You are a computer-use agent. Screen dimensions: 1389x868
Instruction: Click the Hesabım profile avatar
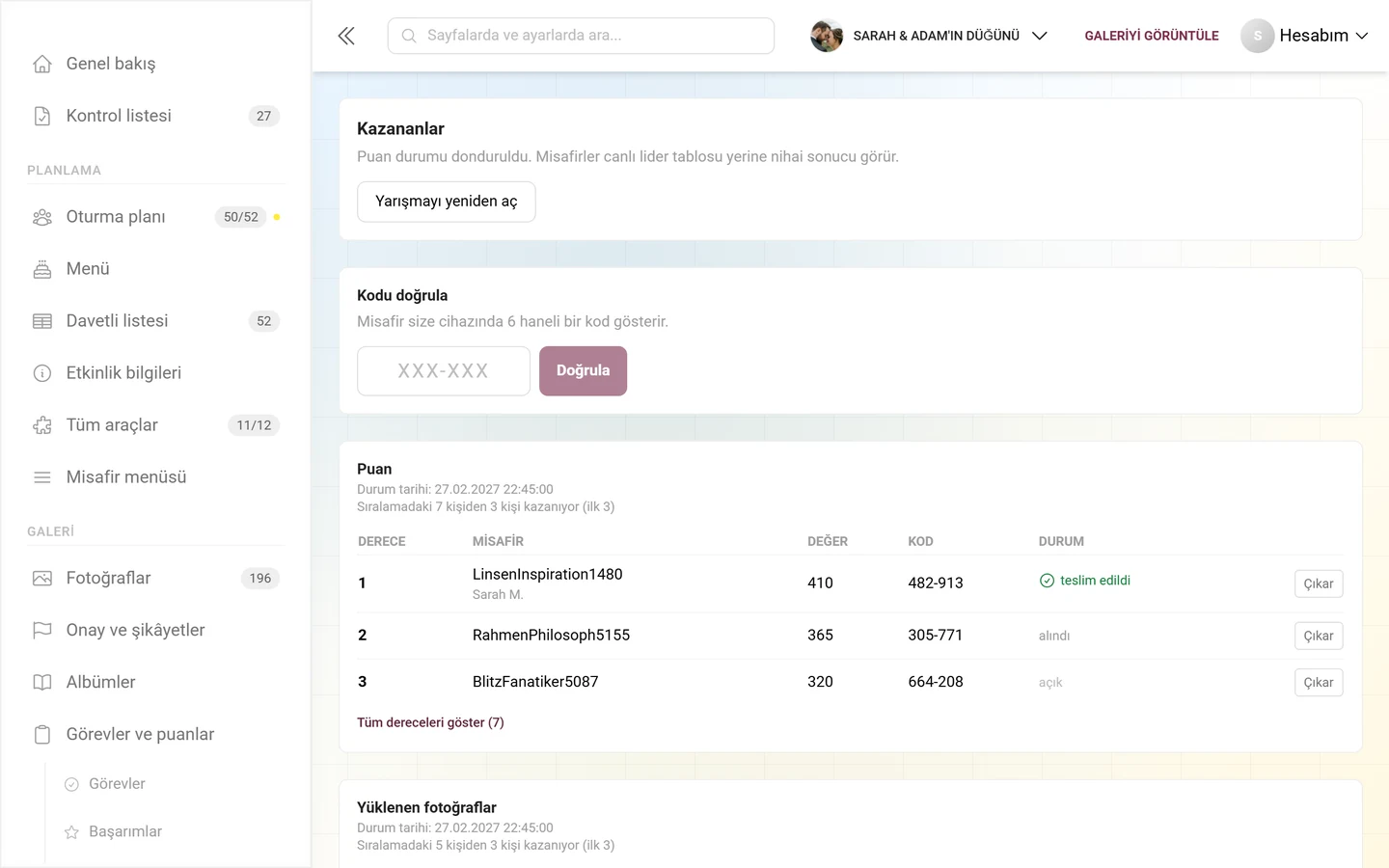point(1258,36)
